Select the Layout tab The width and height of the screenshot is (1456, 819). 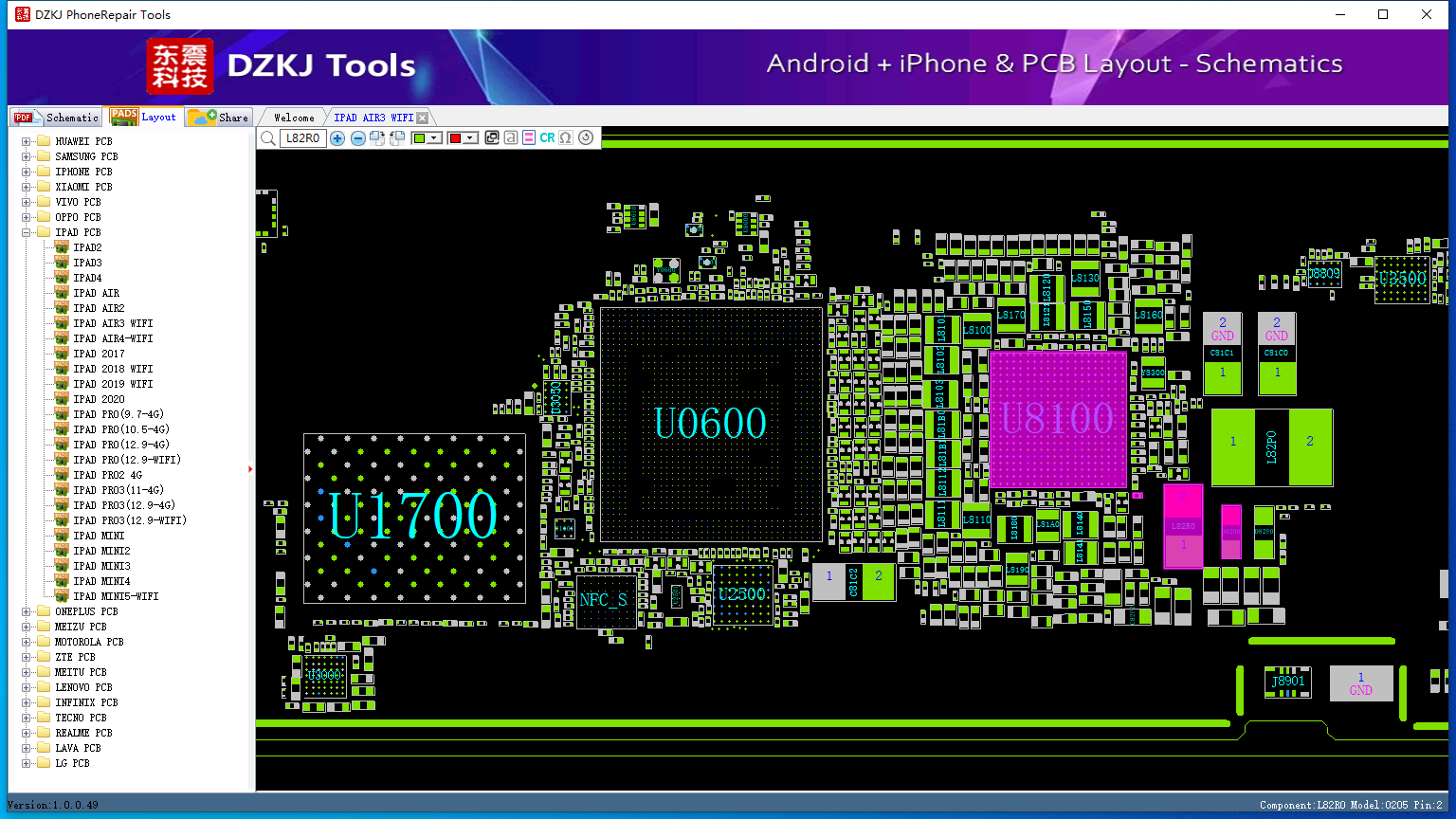pyautogui.click(x=143, y=117)
